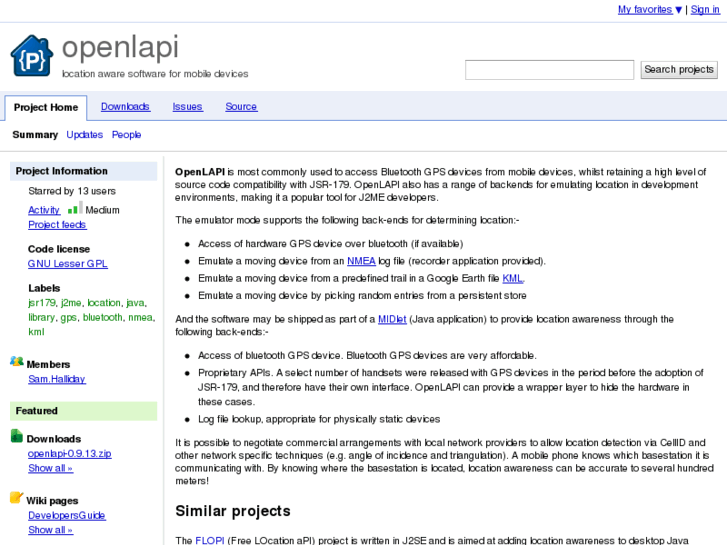Click the 'Code license' heading

pyautogui.click(x=59, y=249)
